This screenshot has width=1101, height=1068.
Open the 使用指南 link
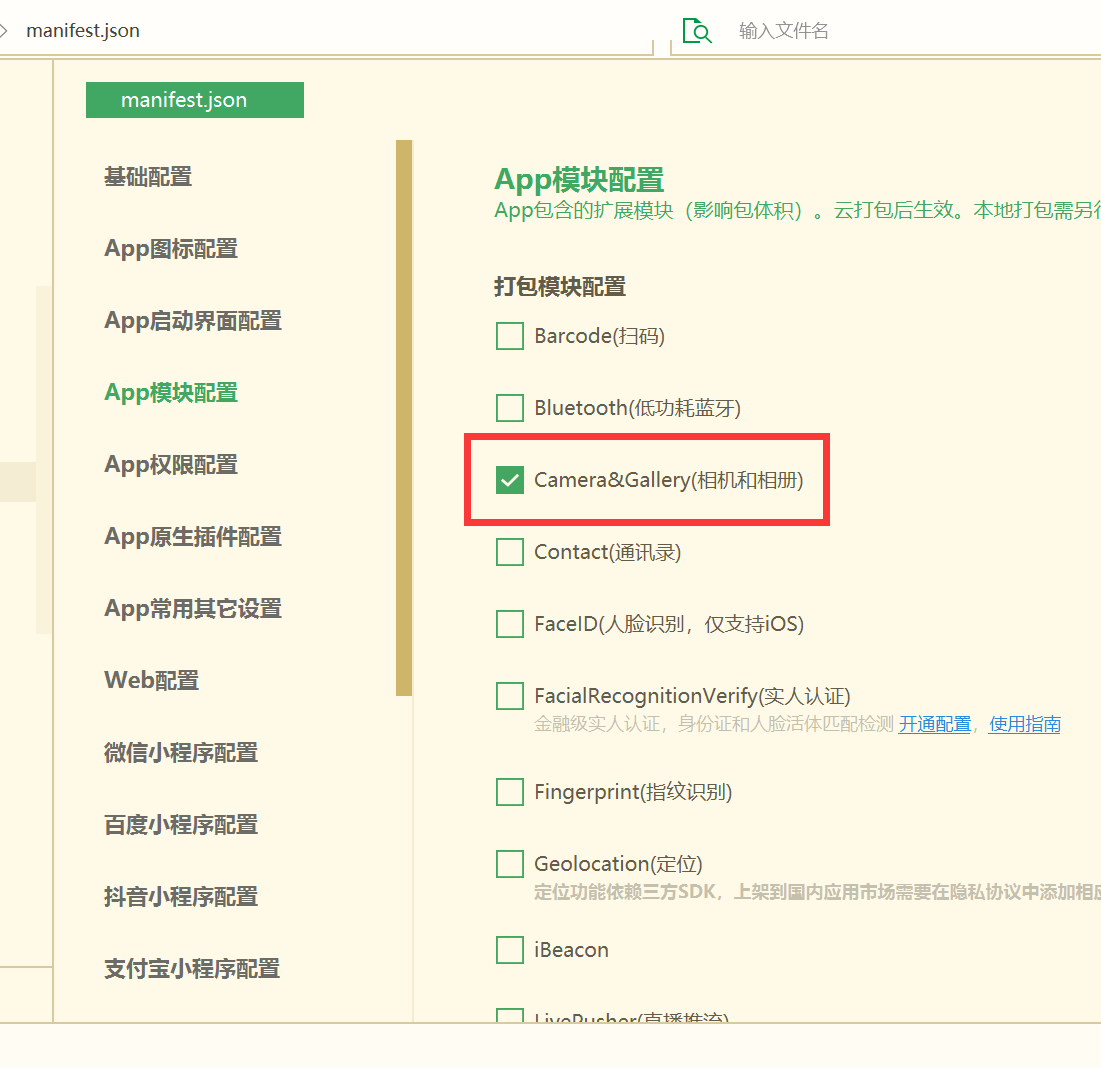point(1024,724)
